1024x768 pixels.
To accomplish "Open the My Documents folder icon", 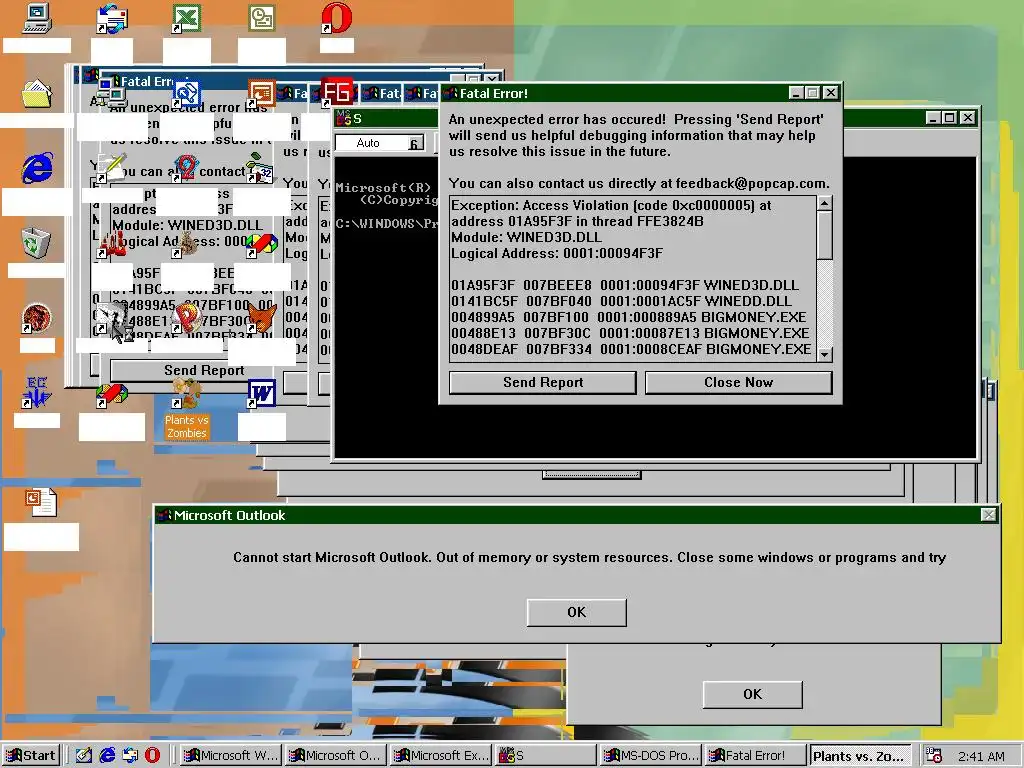I will (x=37, y=93).
